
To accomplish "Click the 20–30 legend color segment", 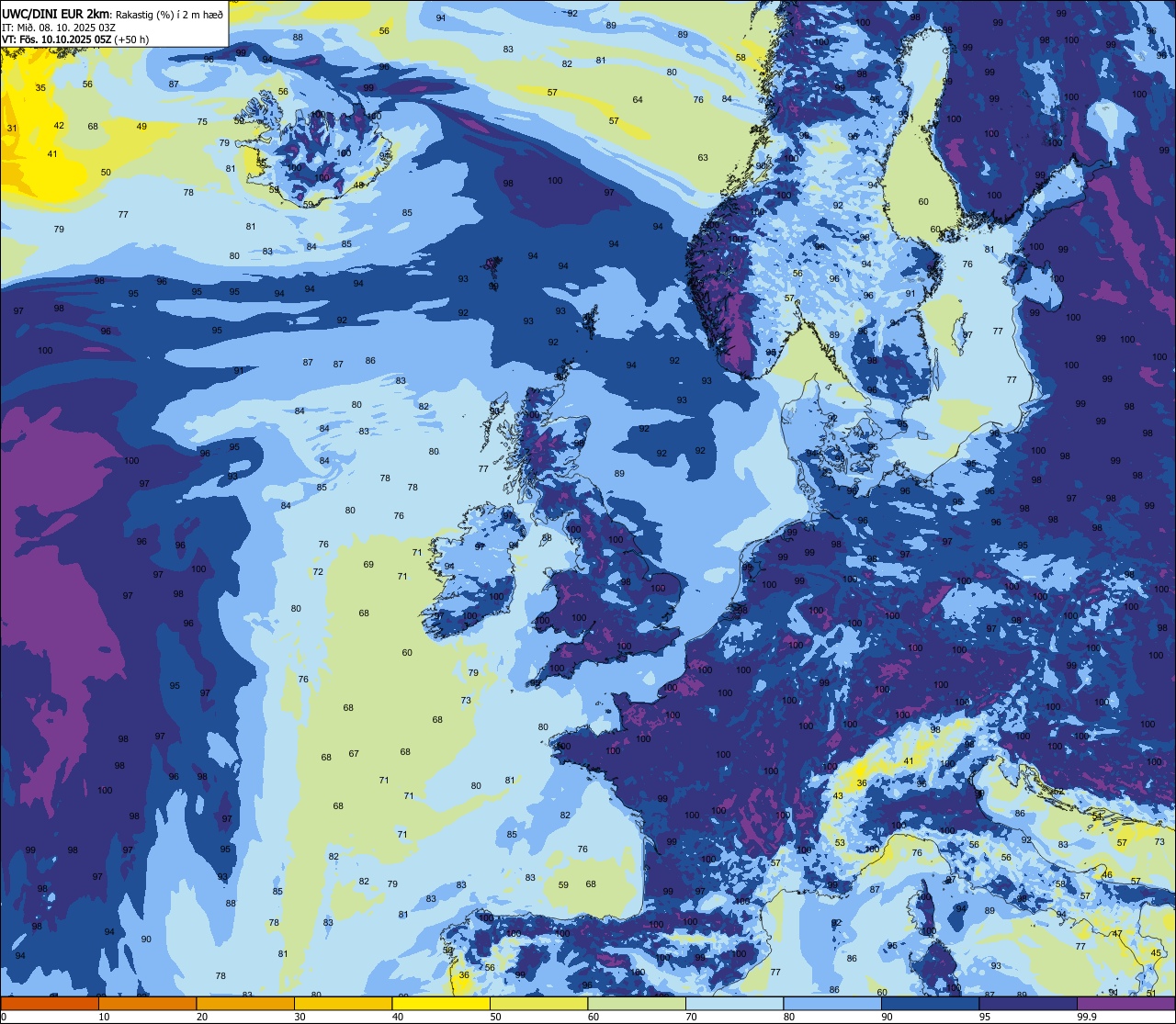I will (245, 1003).
